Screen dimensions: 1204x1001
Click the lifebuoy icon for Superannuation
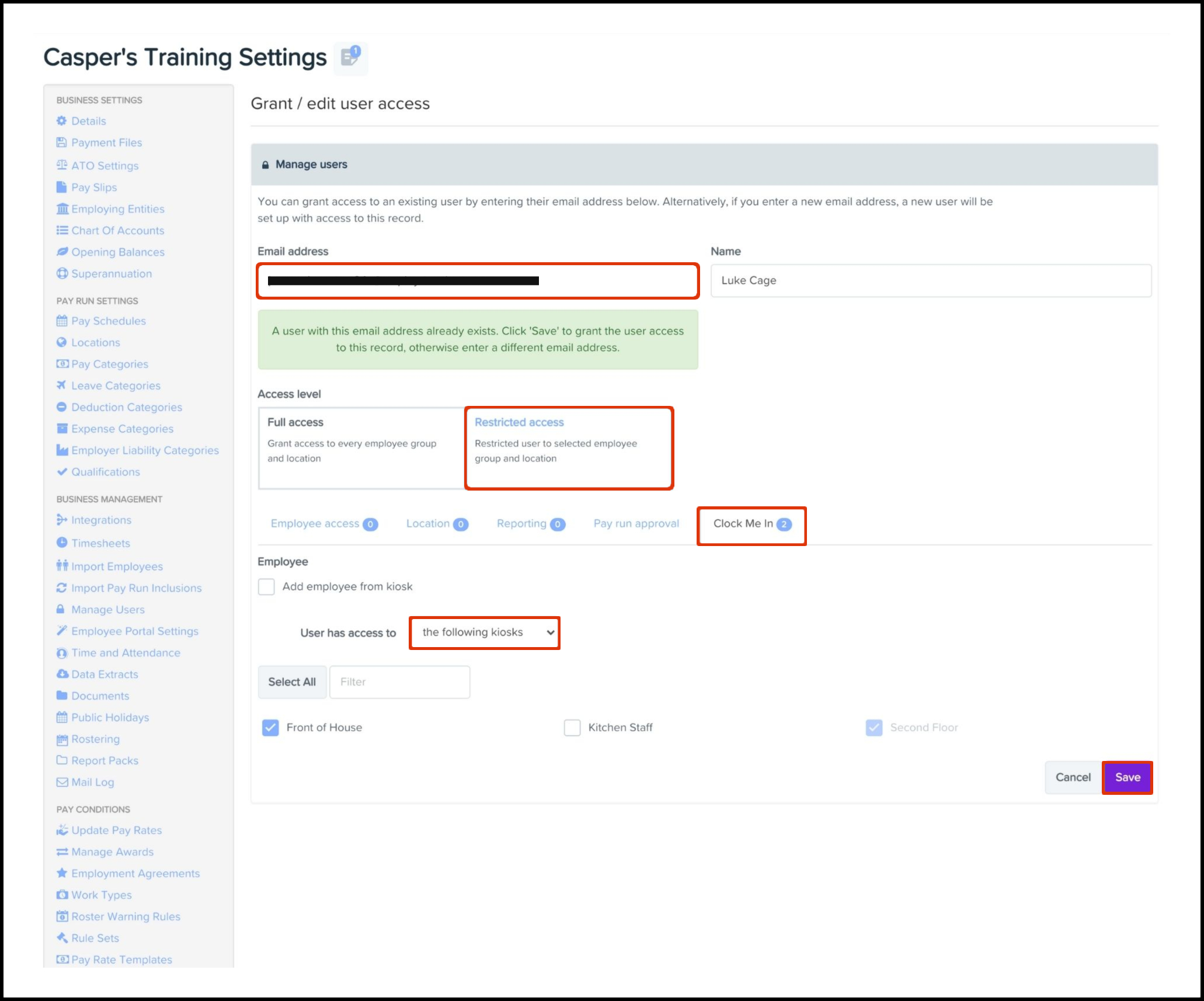pos(62,274)
